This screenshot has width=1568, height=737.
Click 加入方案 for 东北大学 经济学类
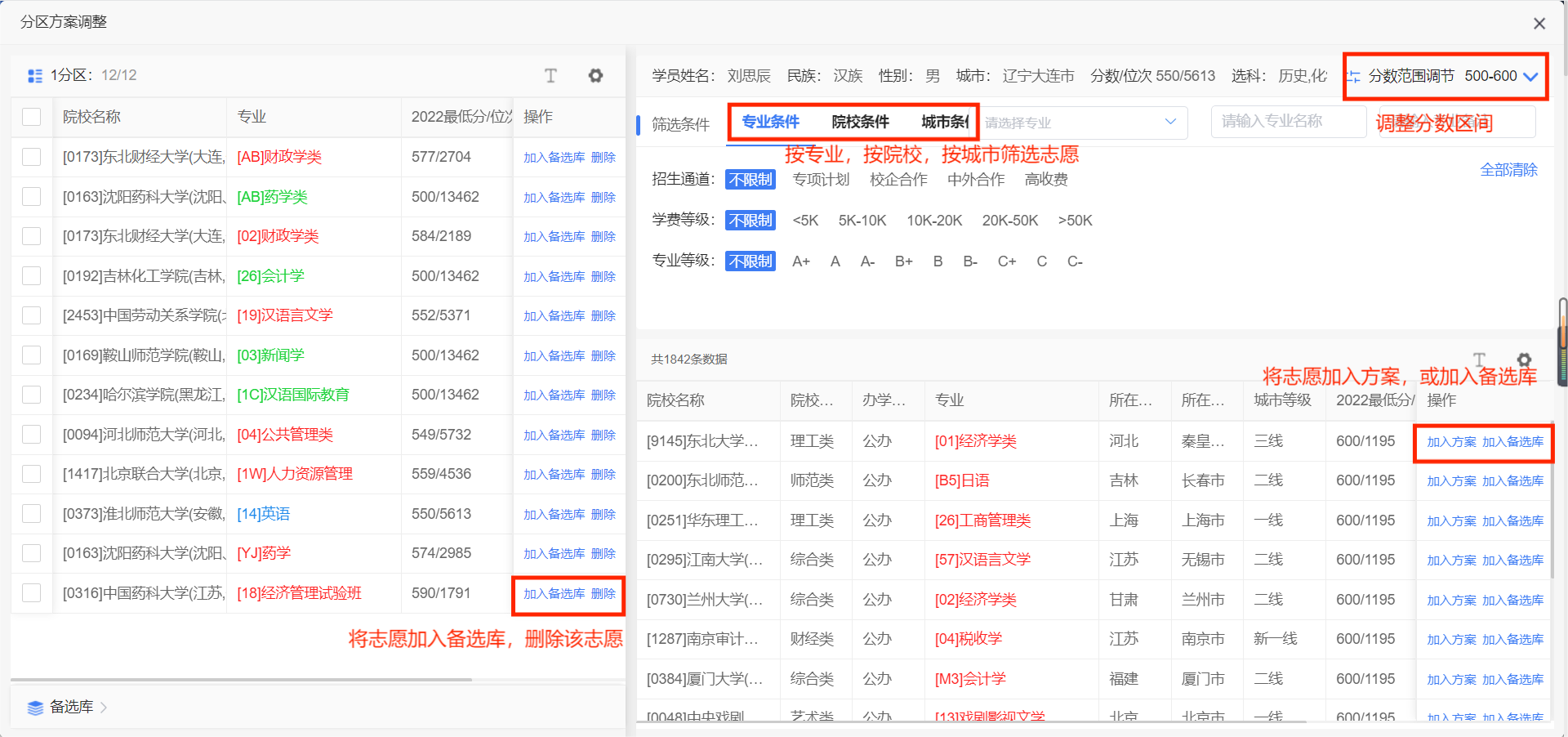pyautogui.click(x=1451, y=441)
